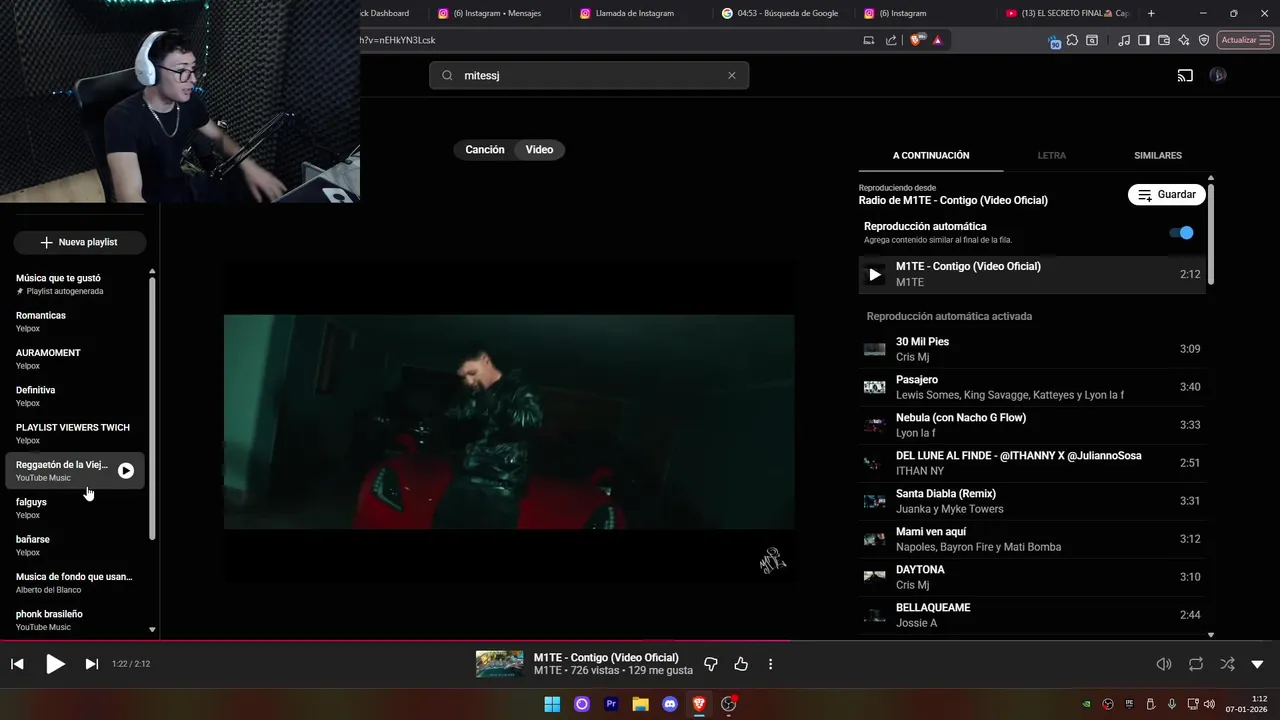Click the share page icon in address bar
The image size is (1280, 720).
pos(891,40)
